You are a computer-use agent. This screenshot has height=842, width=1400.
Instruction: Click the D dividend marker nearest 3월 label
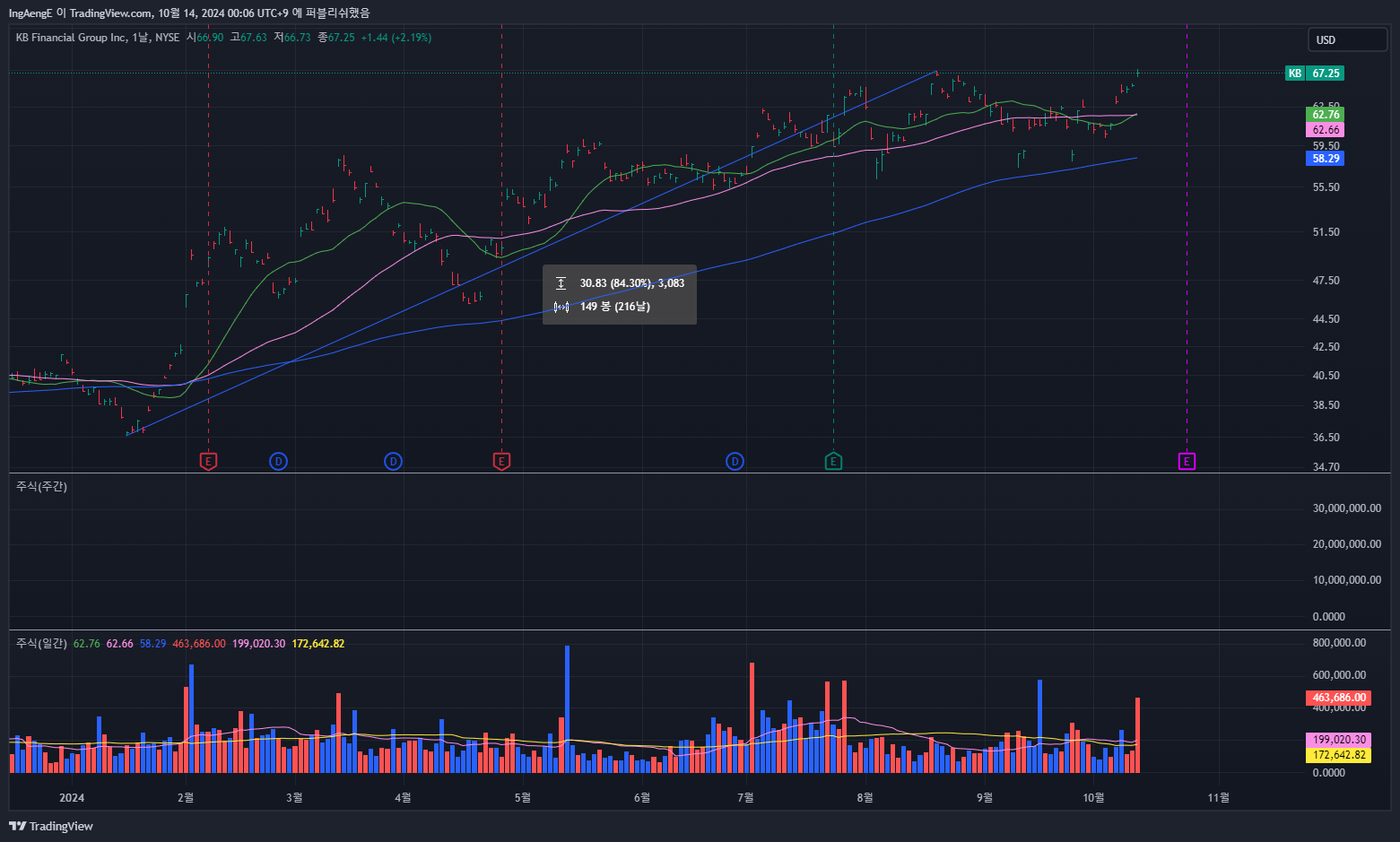pyautogui.click(x=279, y=462)
